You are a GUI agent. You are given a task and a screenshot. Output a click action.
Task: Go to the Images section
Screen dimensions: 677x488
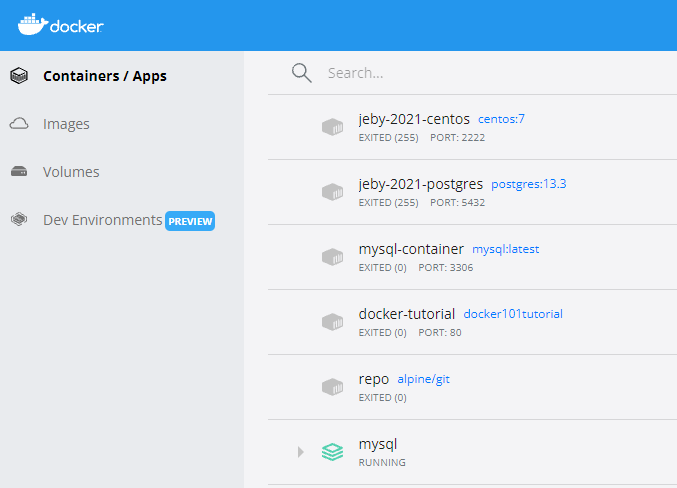pos(66,124)
